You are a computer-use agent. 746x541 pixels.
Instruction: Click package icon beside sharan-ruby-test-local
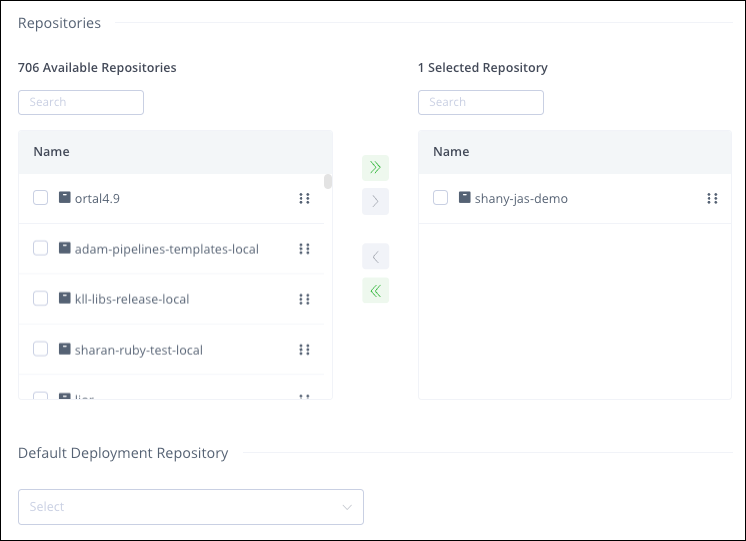(65, 349)
